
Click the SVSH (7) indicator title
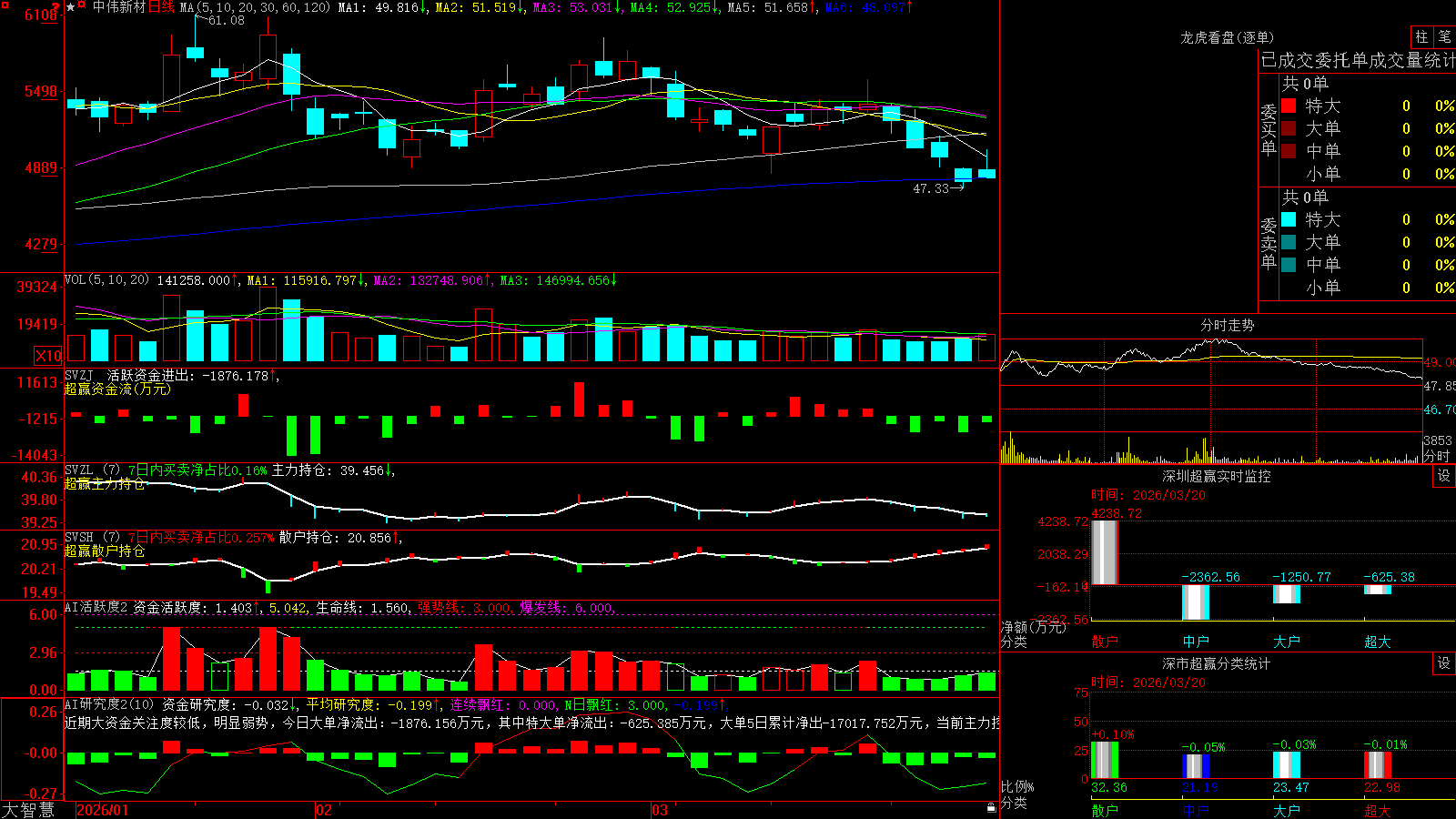pos(92,538)
